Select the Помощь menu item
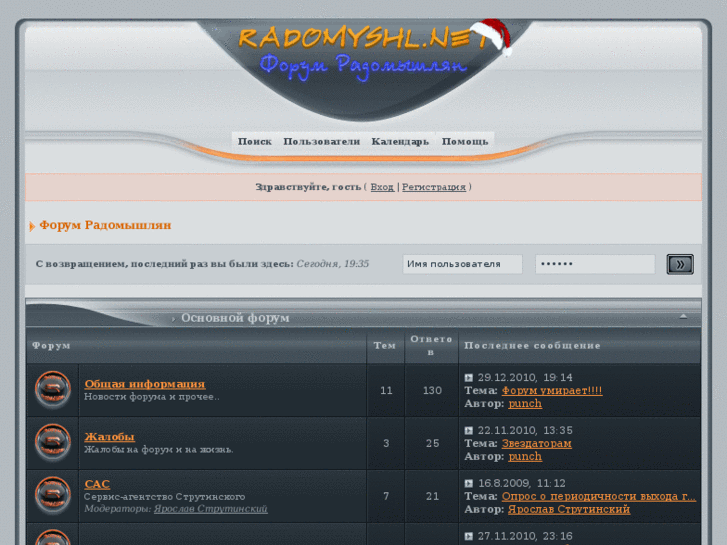Screen dimensions: 727x545 pos(465,141)
